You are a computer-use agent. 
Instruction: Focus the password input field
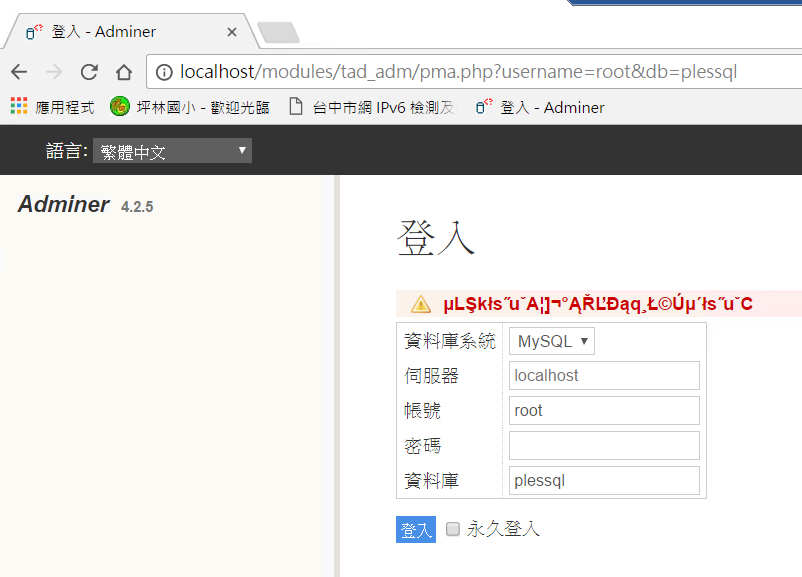click(604, 446)
